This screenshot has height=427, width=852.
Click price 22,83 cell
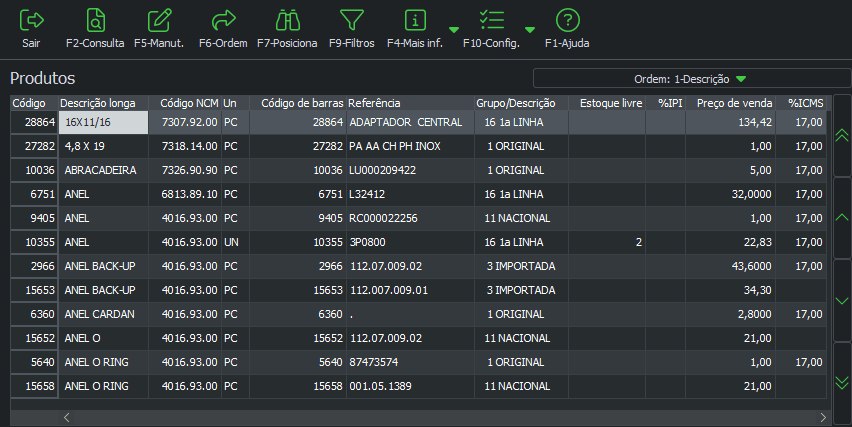(x=730, y=242)
